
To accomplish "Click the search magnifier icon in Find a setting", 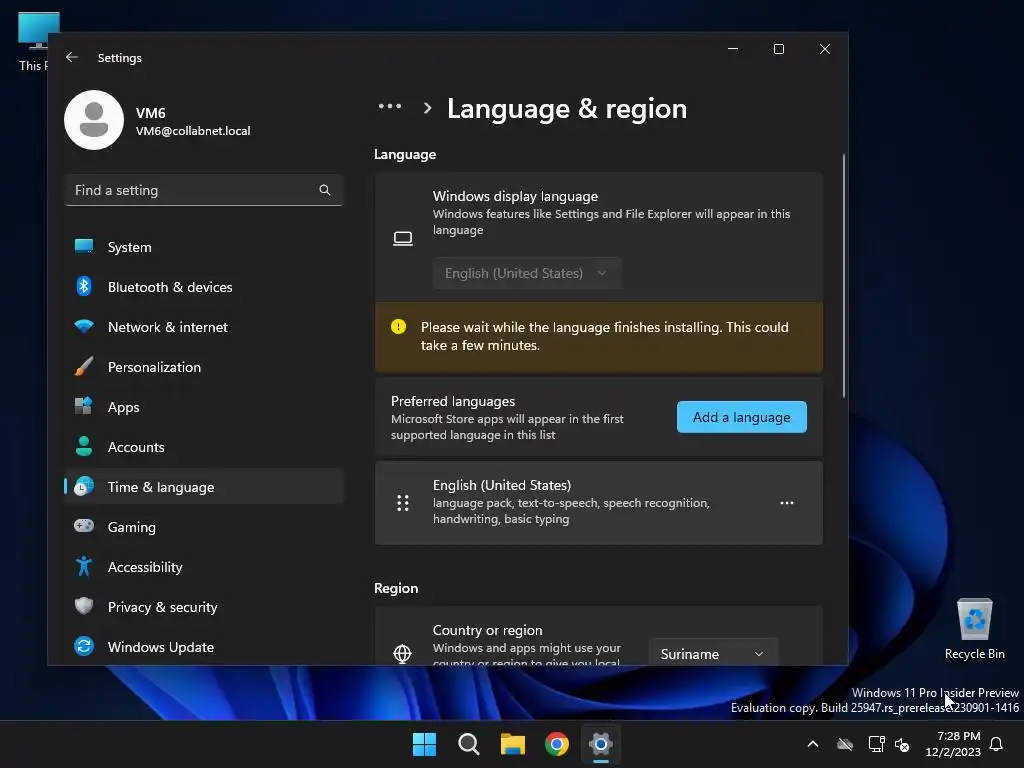I will coord(325,190).
